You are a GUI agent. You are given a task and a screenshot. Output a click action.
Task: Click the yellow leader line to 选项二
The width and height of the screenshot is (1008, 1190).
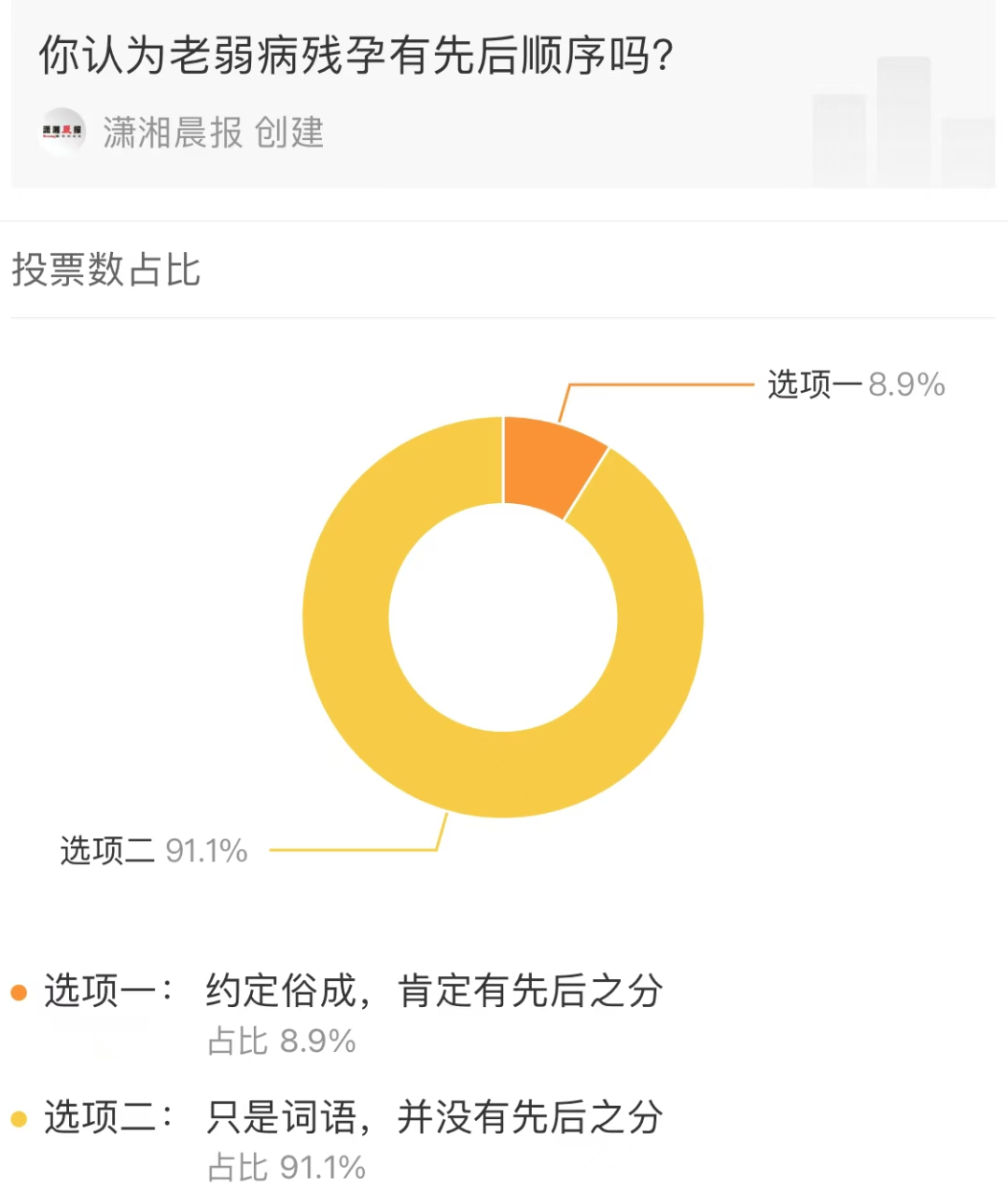point(355,850)
